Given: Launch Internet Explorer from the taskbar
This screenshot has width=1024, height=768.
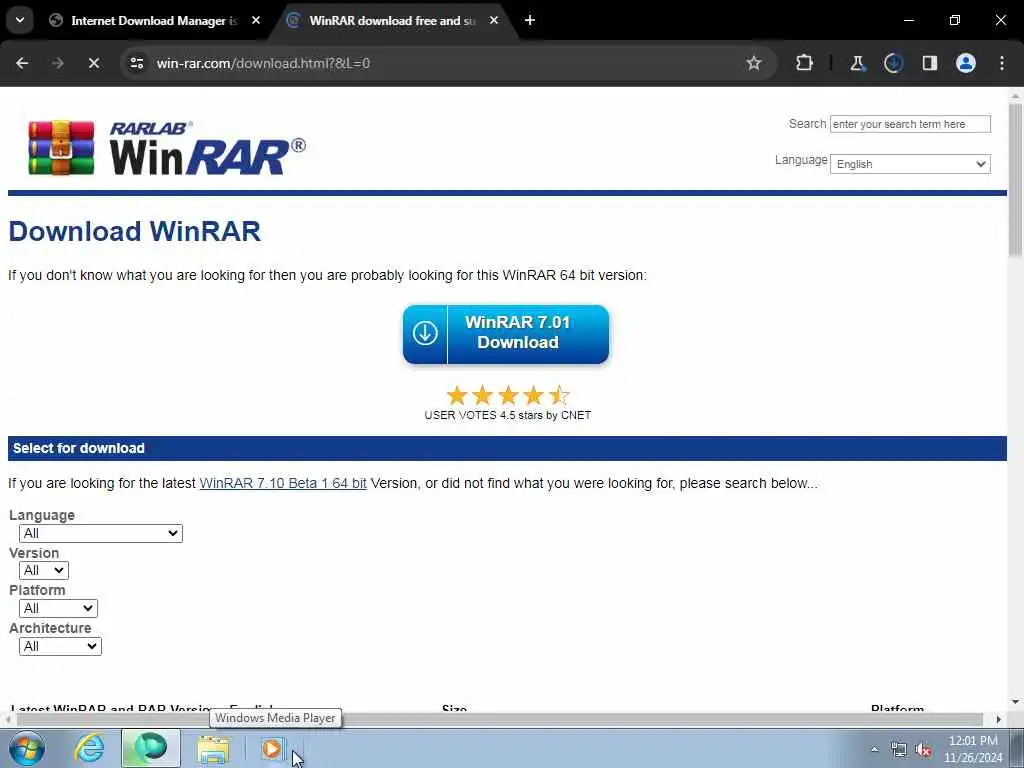Looking at the screenshot, I should 89,748.
